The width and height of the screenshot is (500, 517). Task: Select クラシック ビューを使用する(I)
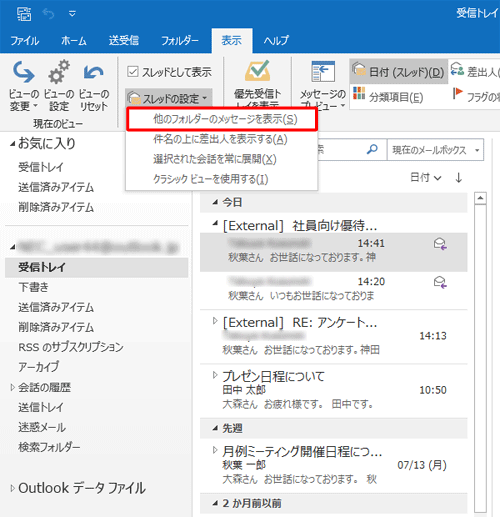coord(211,179)
